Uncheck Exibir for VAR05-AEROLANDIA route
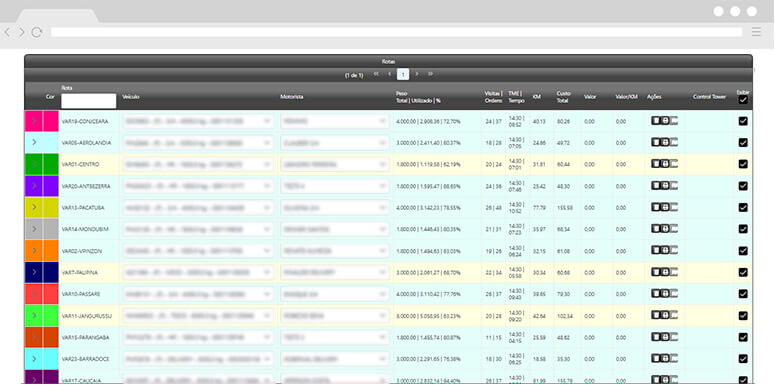The image size is (775, 390). click(x=743, y=142)
